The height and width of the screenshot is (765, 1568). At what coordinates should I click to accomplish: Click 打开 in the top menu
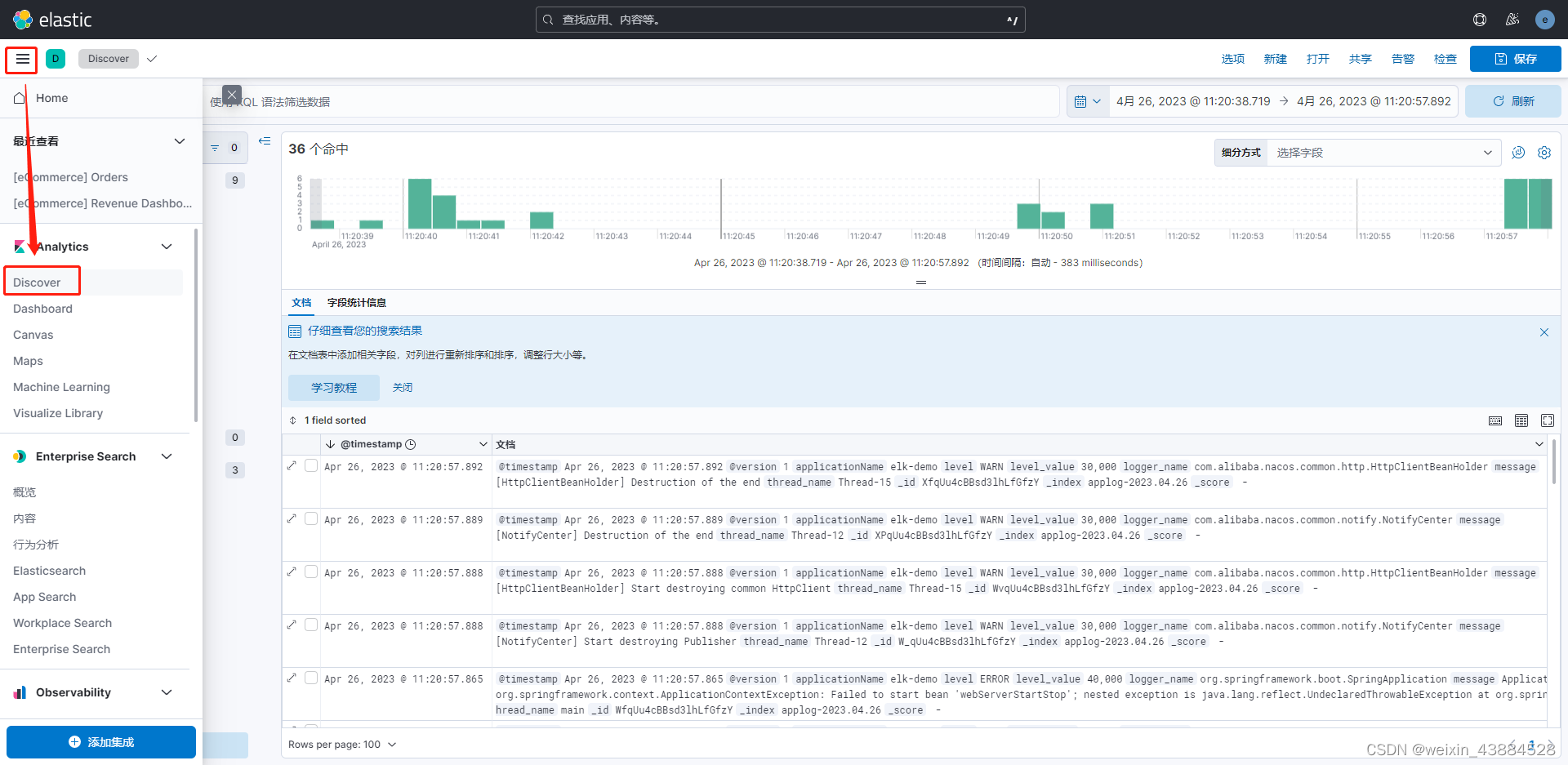point(1318,59)
